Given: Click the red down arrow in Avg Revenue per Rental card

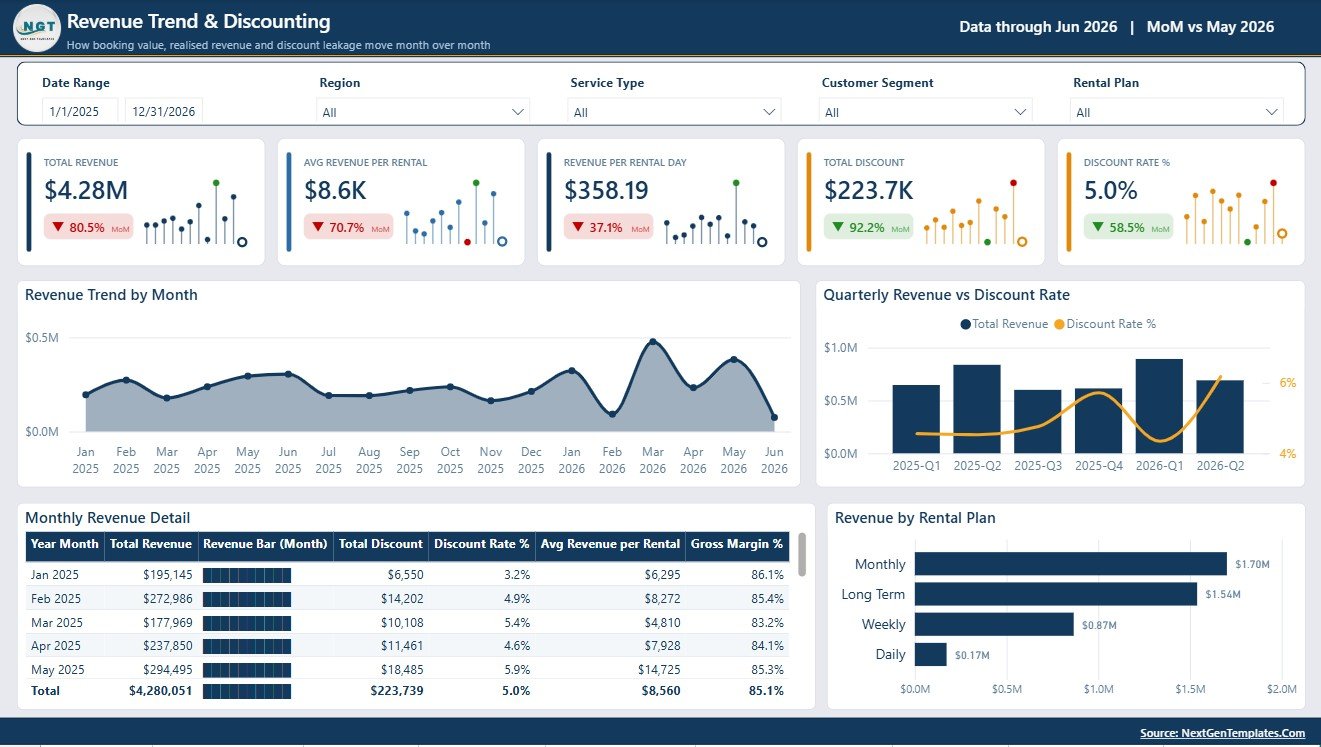Looking at the screenshot, I should tap(318, 227).
